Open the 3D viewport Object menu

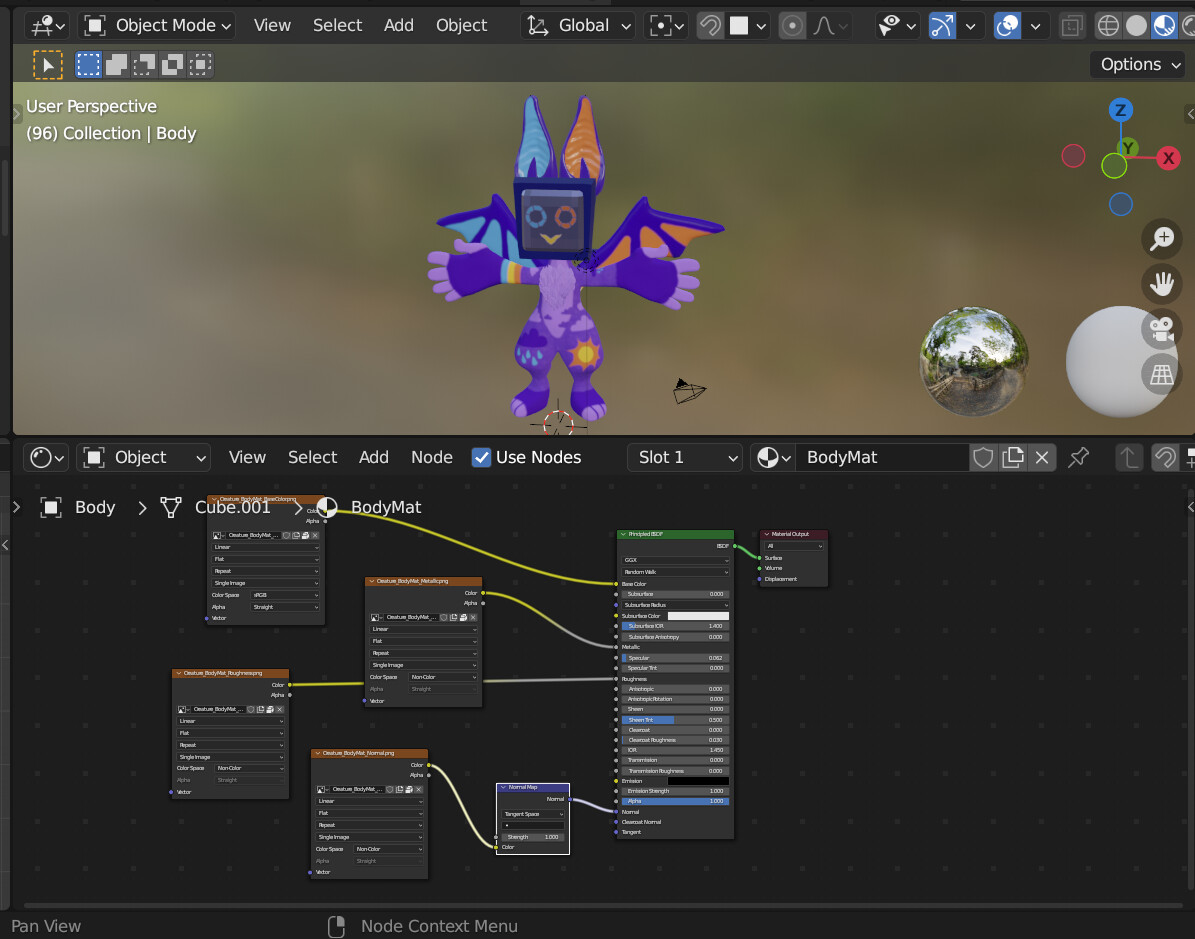(461, 26)
